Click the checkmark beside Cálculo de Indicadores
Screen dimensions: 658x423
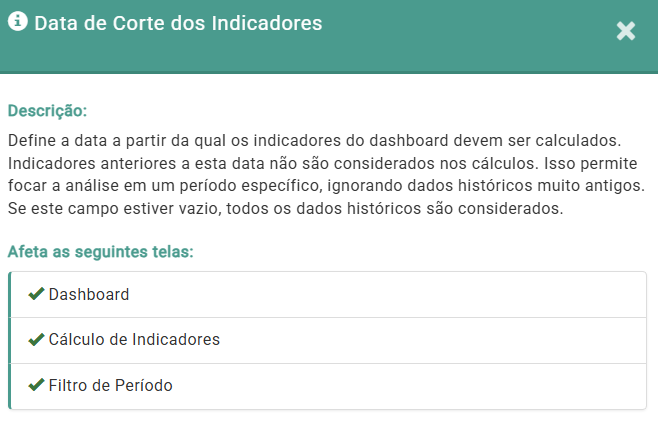point(36,339)
